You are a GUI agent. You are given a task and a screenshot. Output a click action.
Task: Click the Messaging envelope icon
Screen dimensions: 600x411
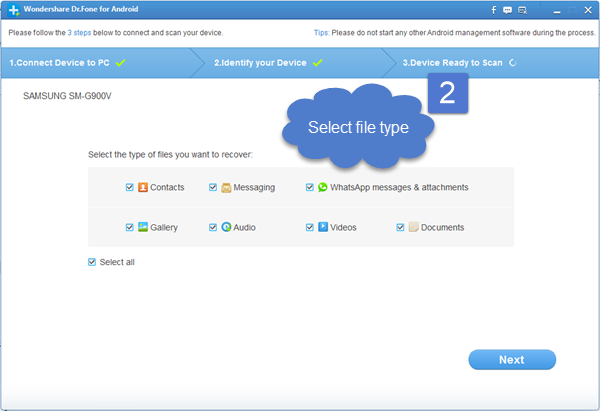226,188
